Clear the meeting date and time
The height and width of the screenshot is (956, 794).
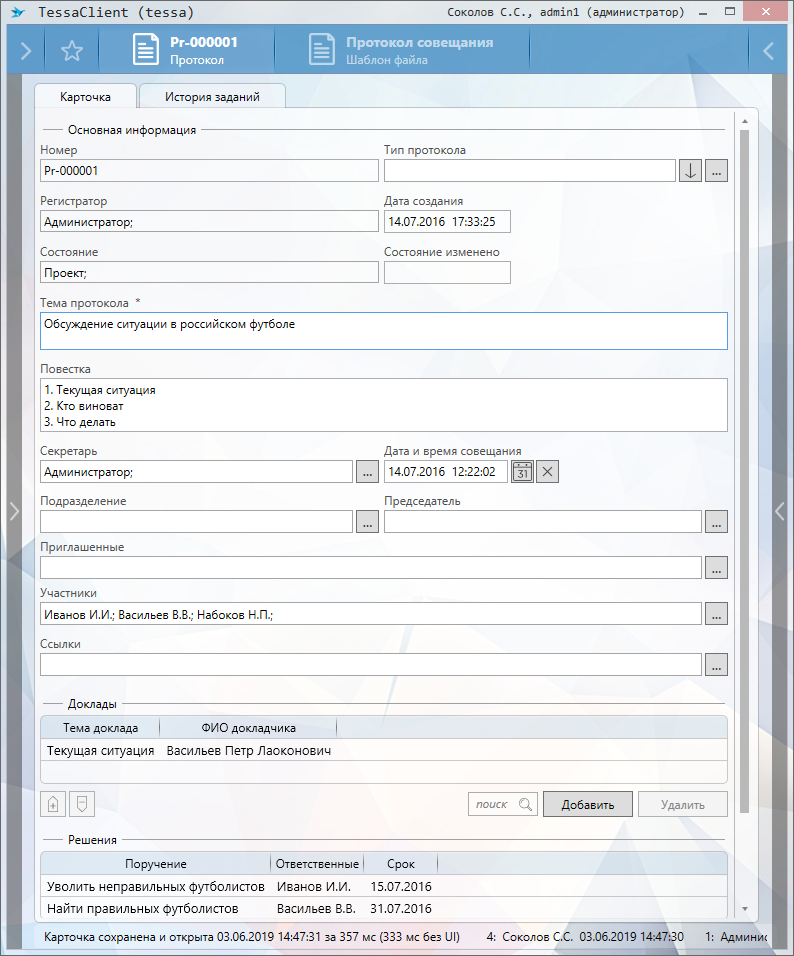point(547,471)
